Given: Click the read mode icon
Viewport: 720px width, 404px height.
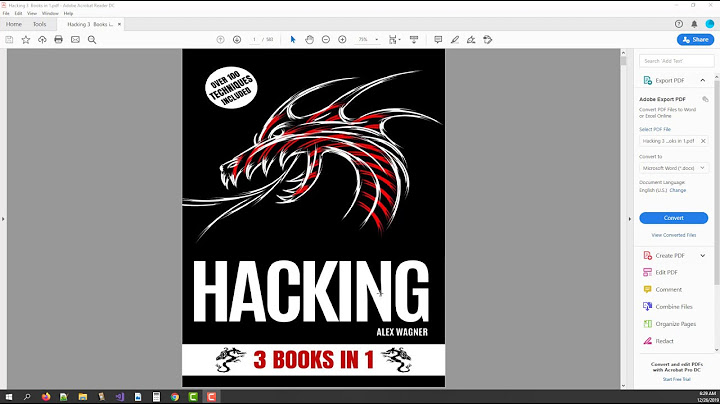Looking at the screenshot, I should coord(414,40).
